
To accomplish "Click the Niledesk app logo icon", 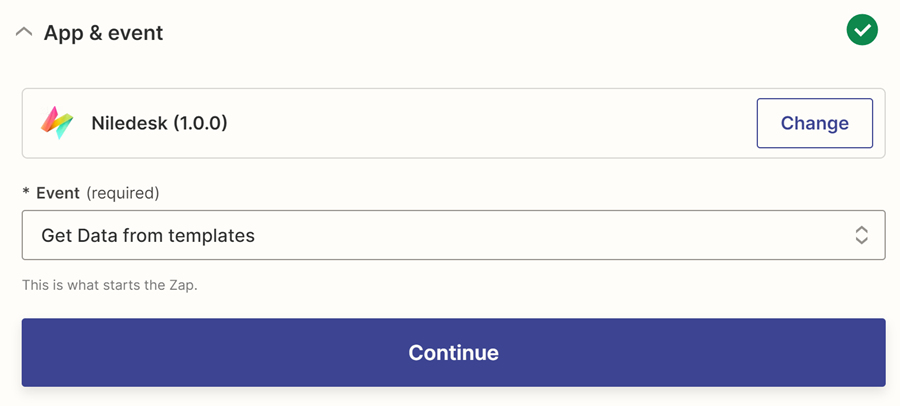I will tap(57, 123).
